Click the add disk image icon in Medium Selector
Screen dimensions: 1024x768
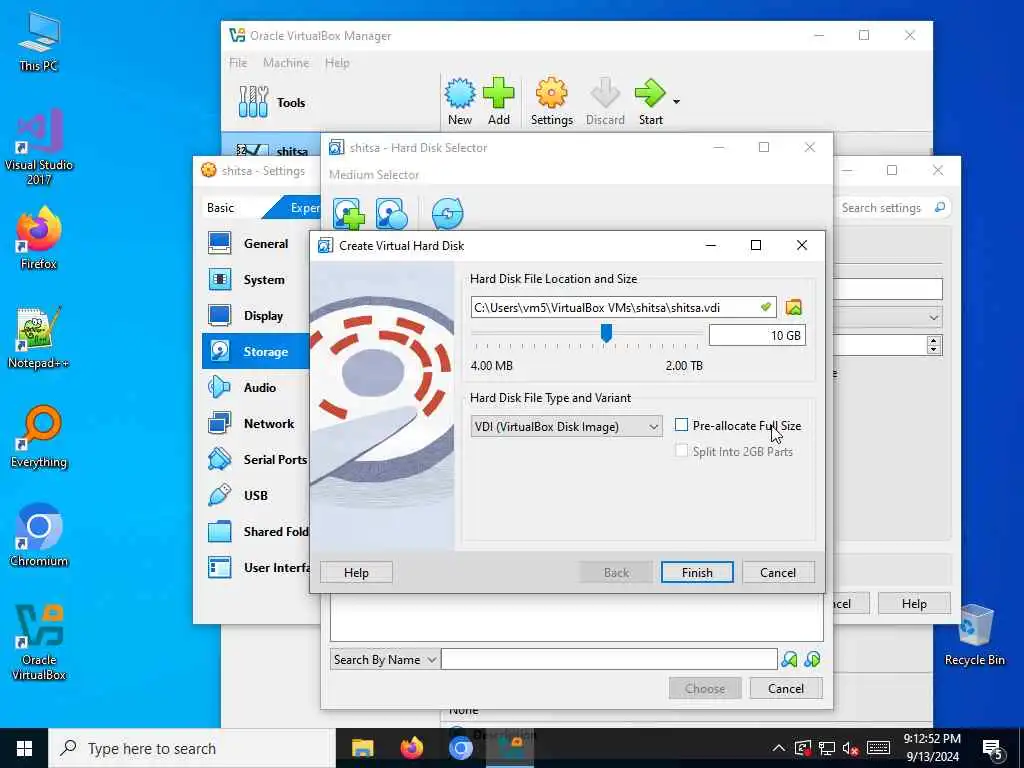[349, 214]
